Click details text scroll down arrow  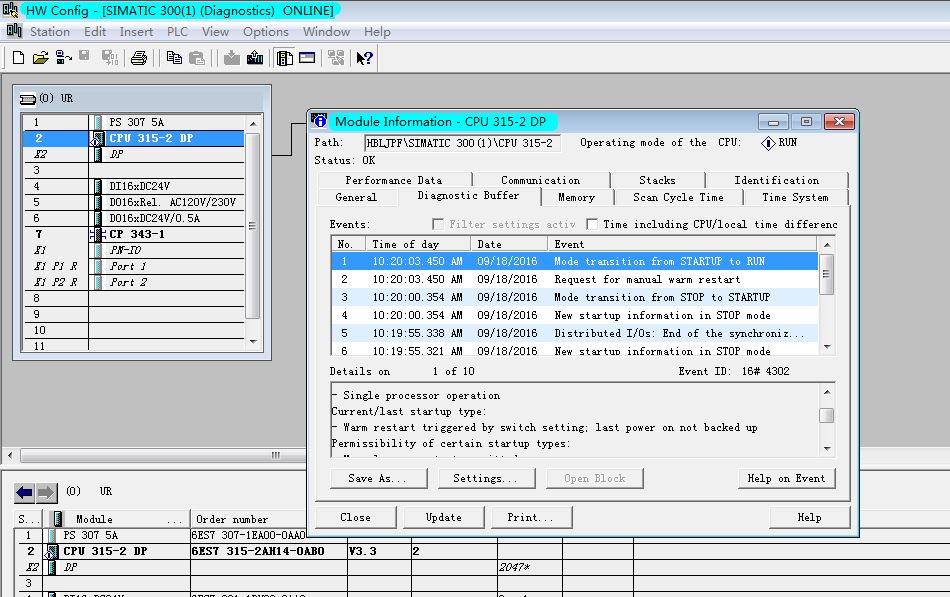[827, 449]
